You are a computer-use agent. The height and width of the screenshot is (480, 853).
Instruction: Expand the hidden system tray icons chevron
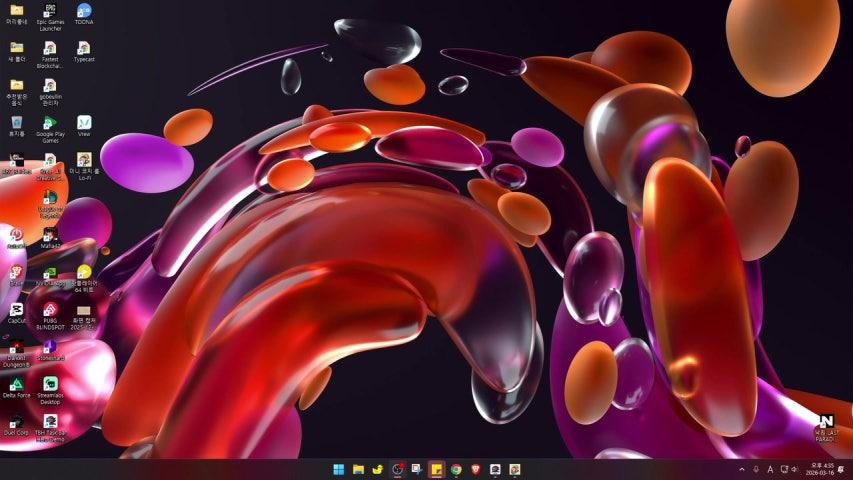pyautogui.click(x=741, y=469)
